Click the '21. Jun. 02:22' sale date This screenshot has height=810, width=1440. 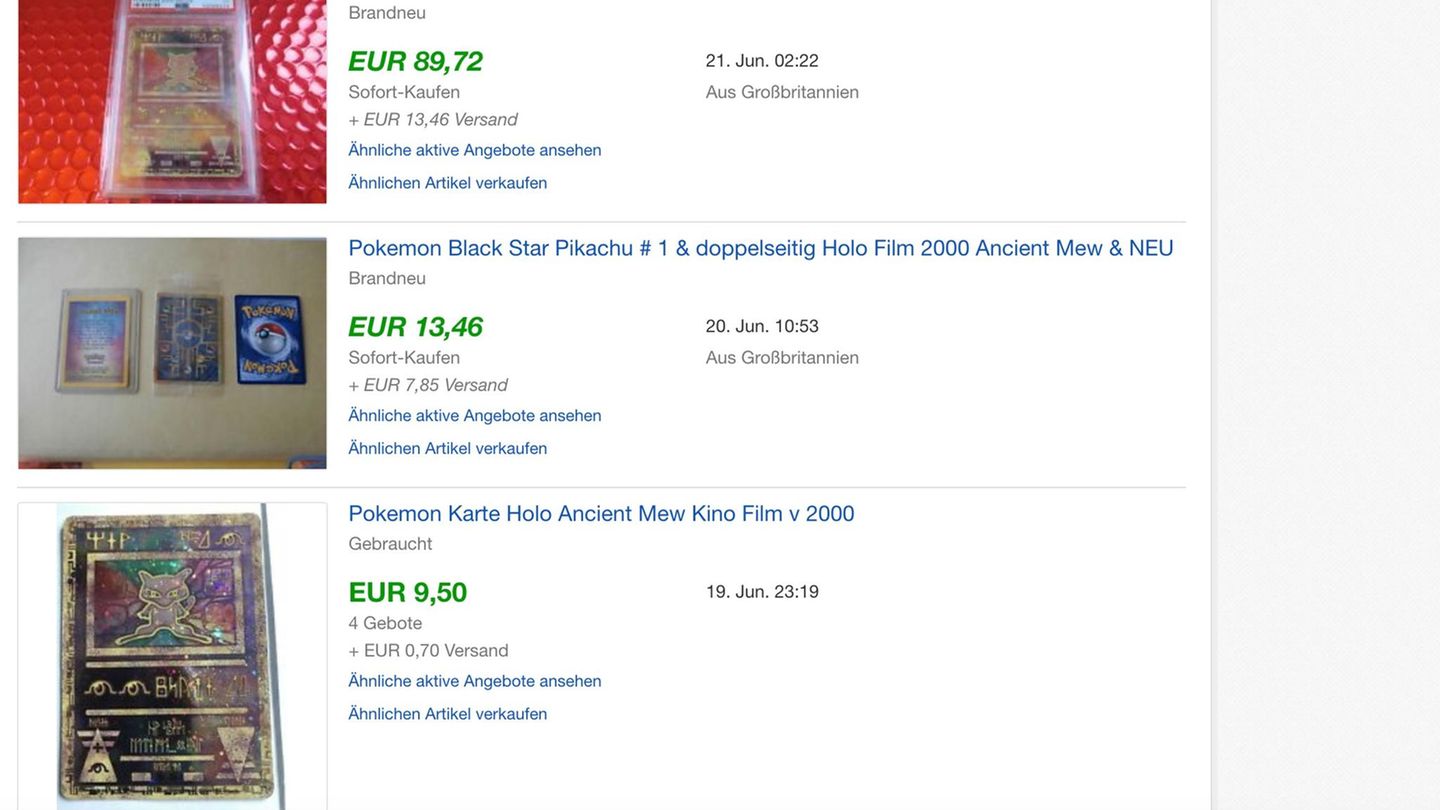click(762, 61)
